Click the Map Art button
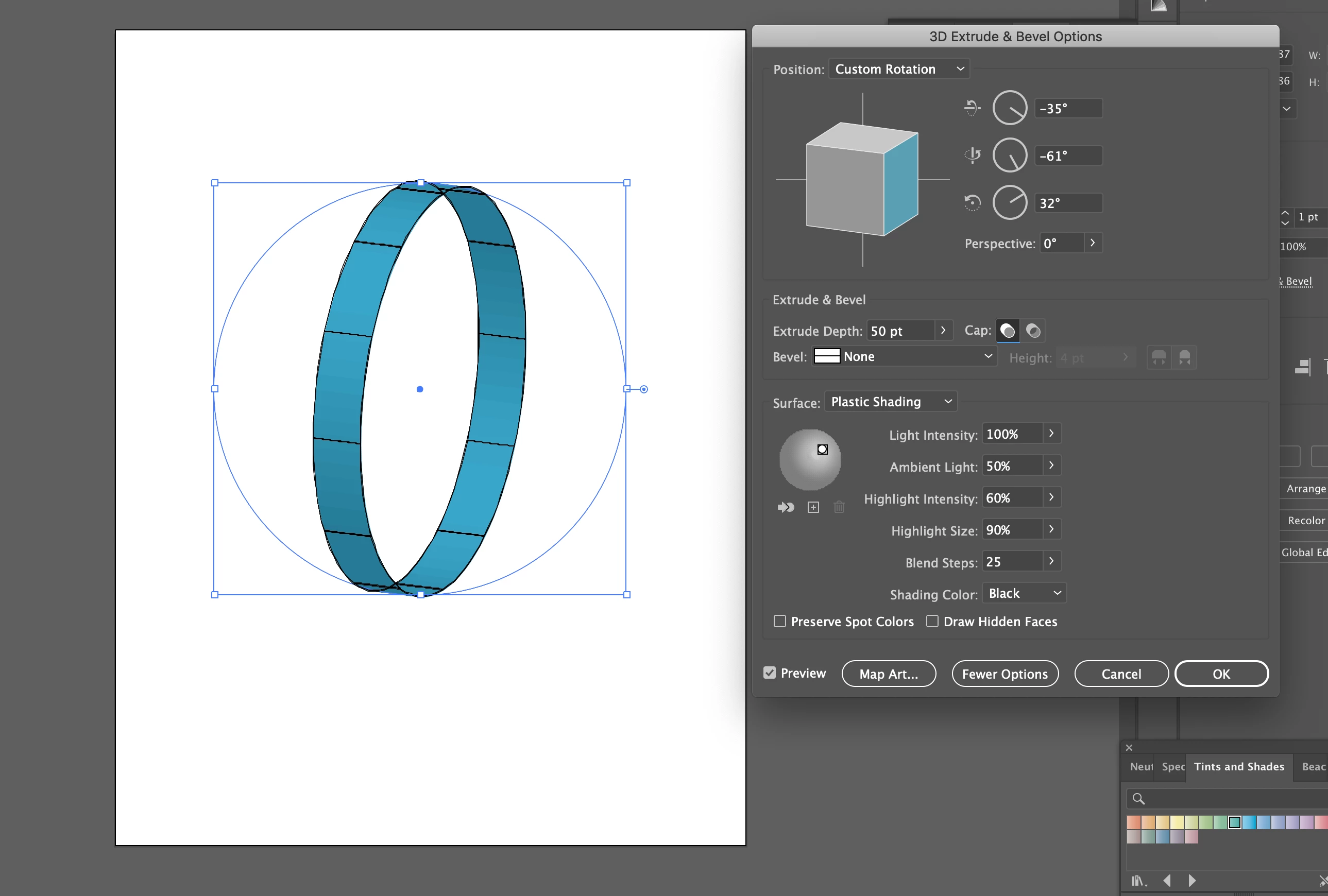The height and width of the screenshot is (896, 1328). pos(889,674)
